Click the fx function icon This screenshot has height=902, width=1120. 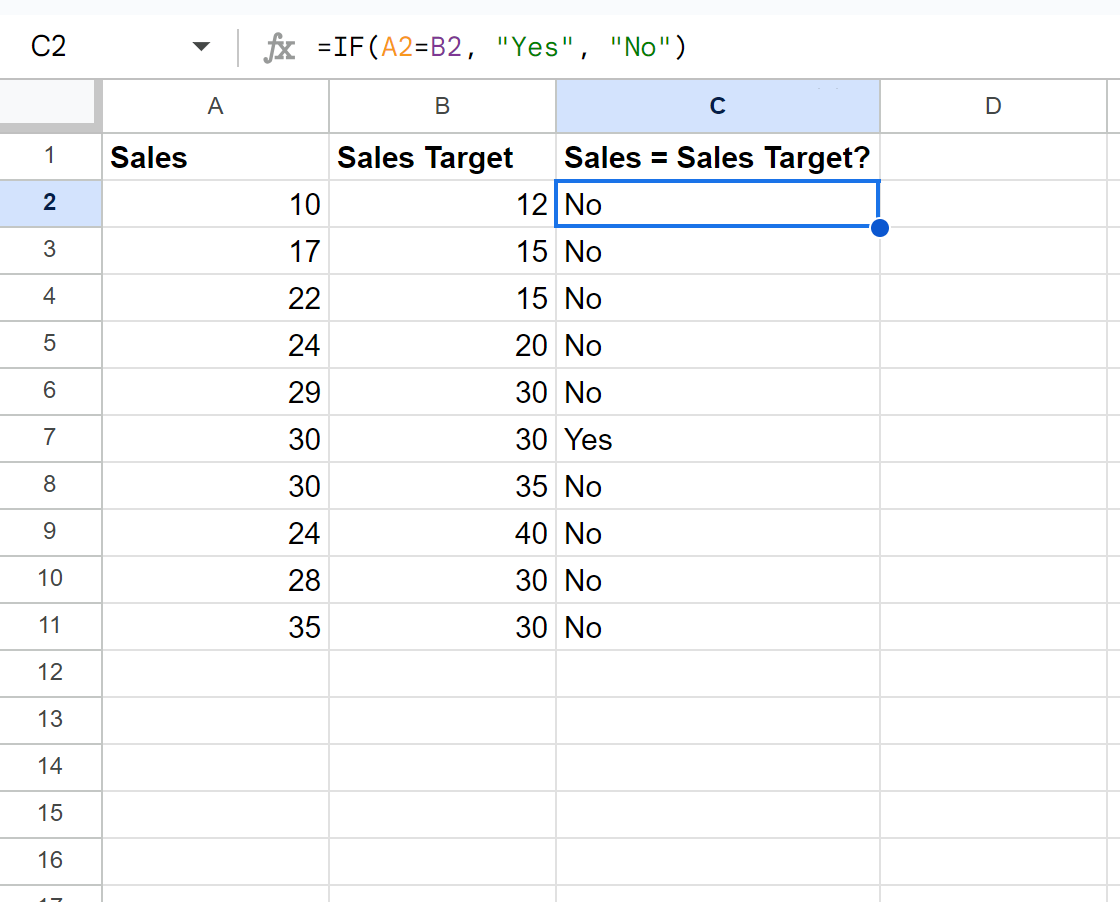click(279, 48)
